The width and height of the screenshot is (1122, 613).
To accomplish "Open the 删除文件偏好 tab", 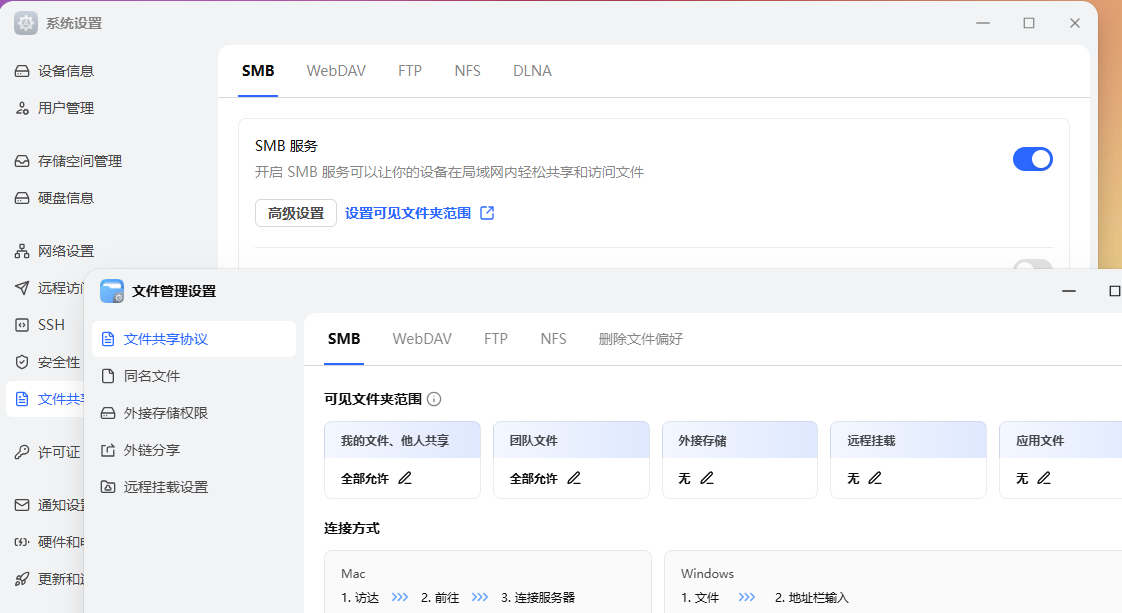I will pos(640,339).
